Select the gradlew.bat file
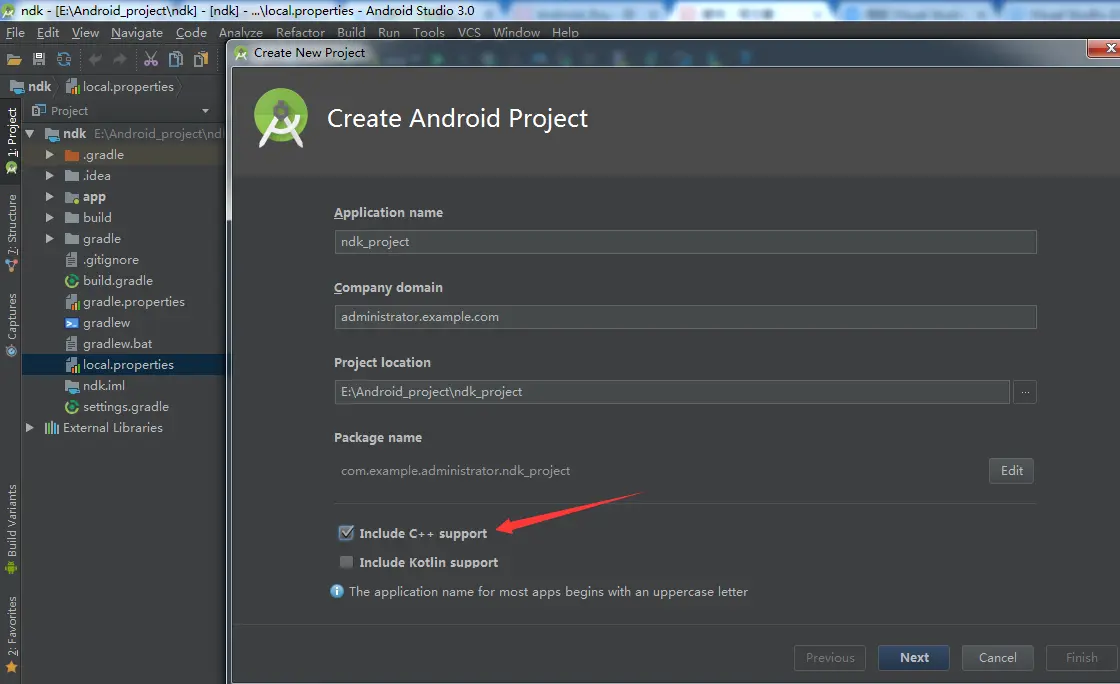The image size is (1120, 684). (x=109, y=343)
